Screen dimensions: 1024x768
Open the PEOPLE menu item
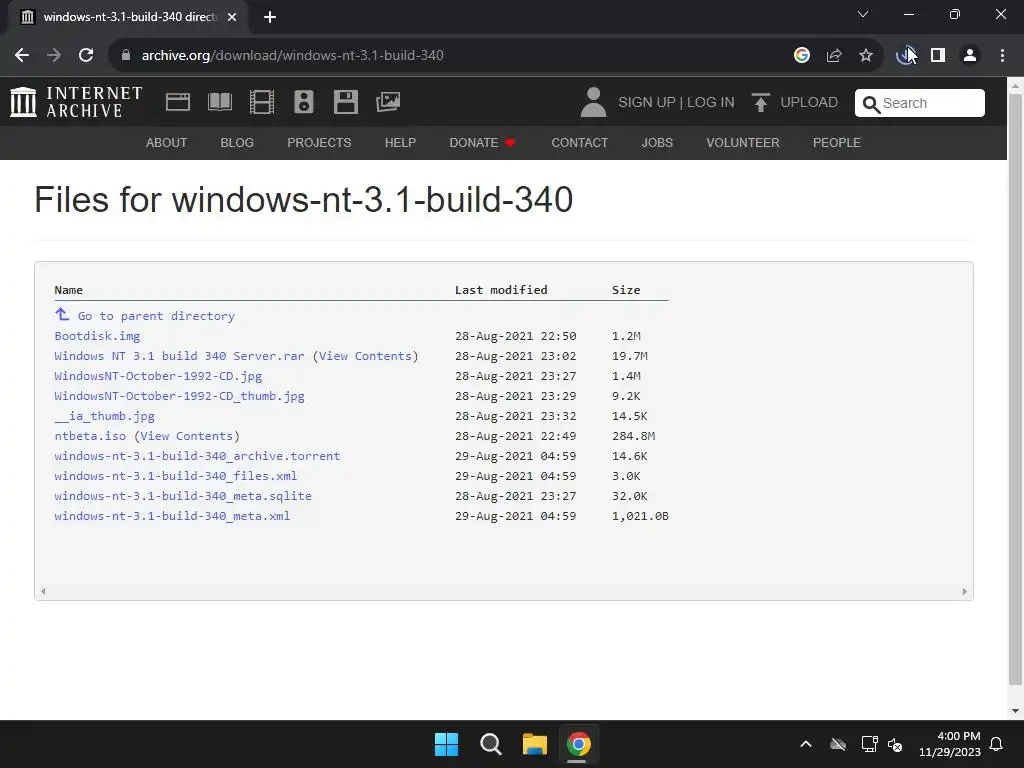[x=837, y=142]
